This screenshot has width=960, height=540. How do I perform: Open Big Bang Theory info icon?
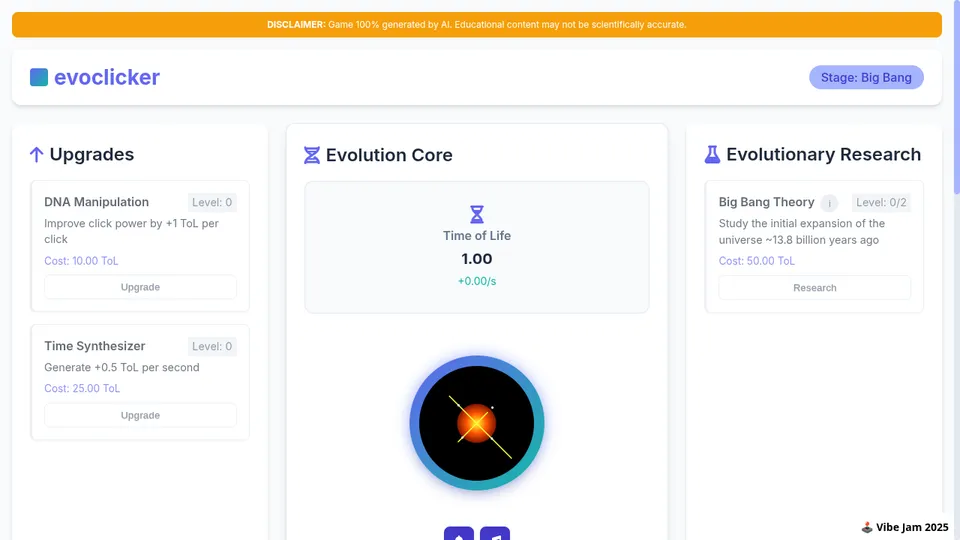829,203
